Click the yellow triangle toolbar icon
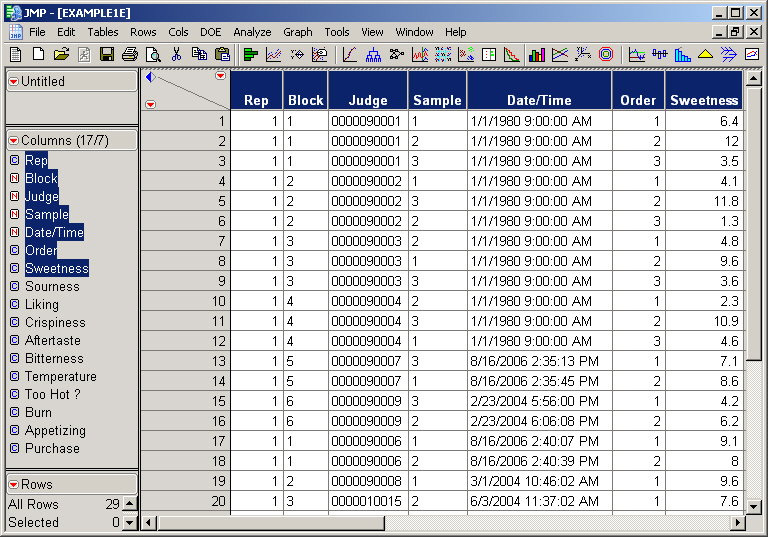This screenshot has height=537, width=768. (706, 54)
